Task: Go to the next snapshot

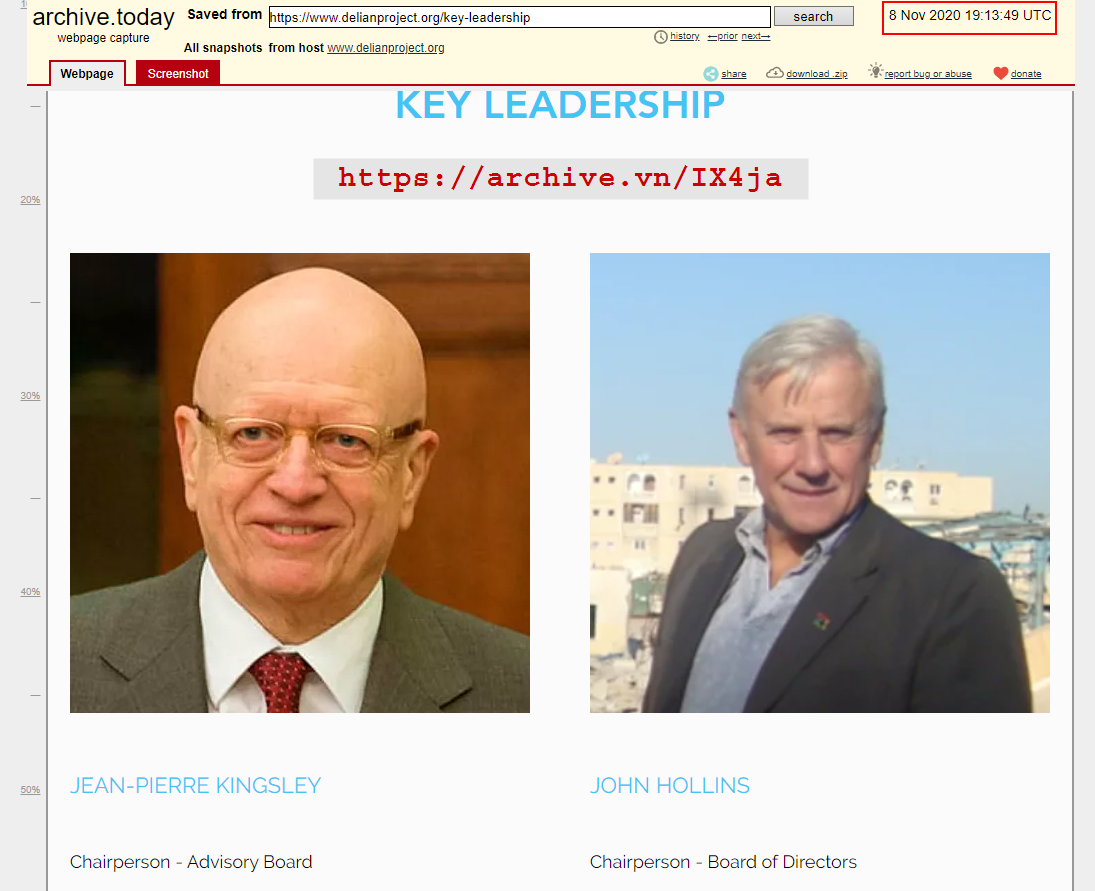Action: [x=756, y=36]
